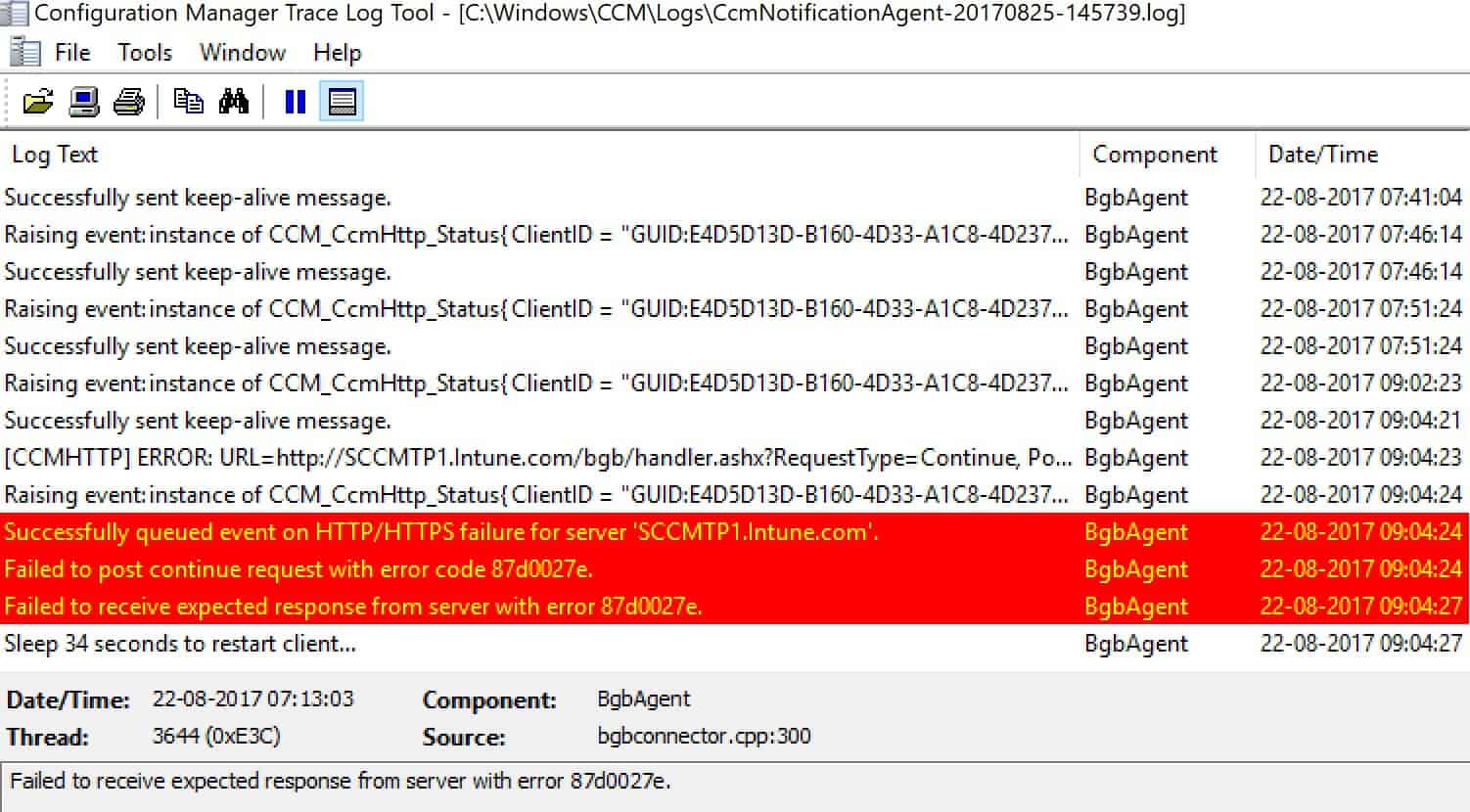This screenshot has width=1470, height=812.
Task: Click the BgbAgent cell in the 07:41:04 row
Action: [1136, 198]
